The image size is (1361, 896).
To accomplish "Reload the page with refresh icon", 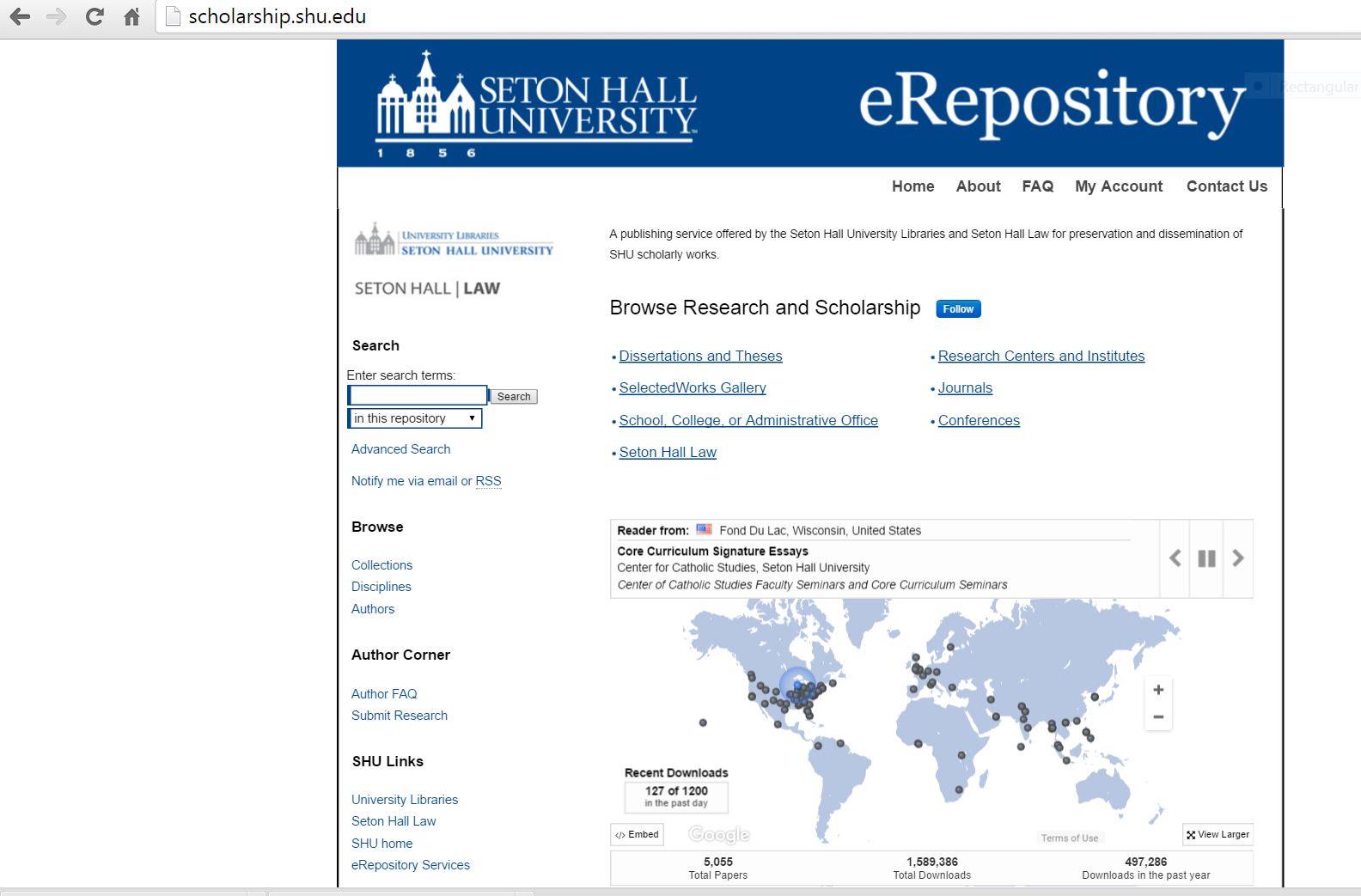I will (95, 16).
